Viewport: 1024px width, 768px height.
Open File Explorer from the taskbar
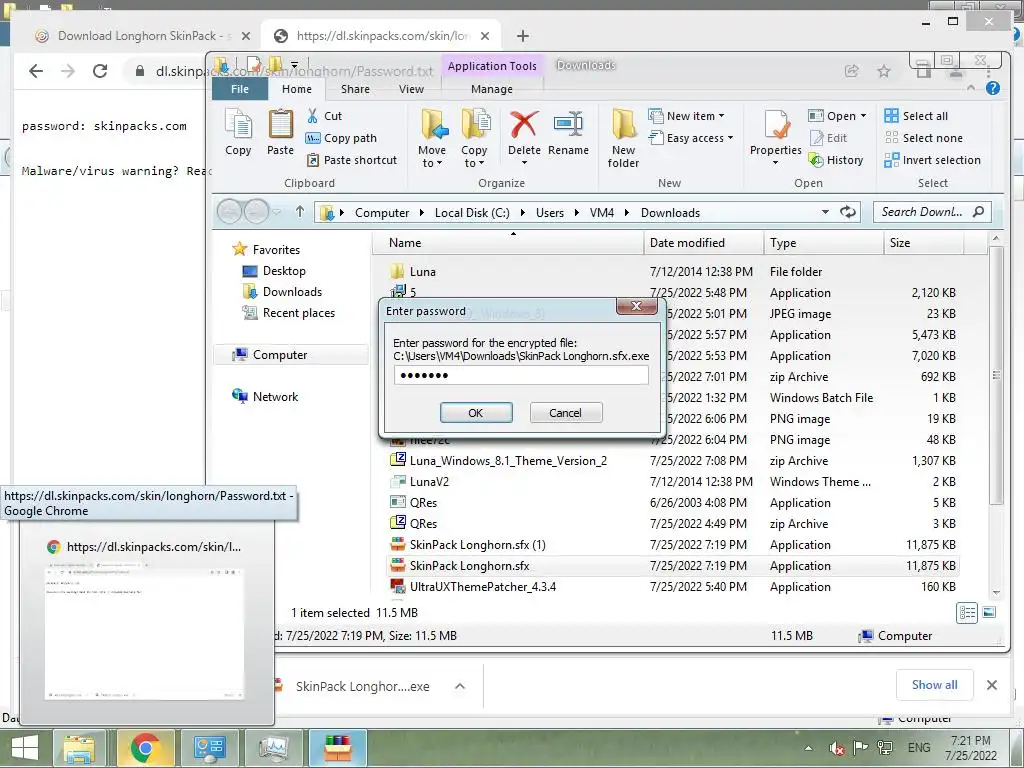click(x=79, y=748)
